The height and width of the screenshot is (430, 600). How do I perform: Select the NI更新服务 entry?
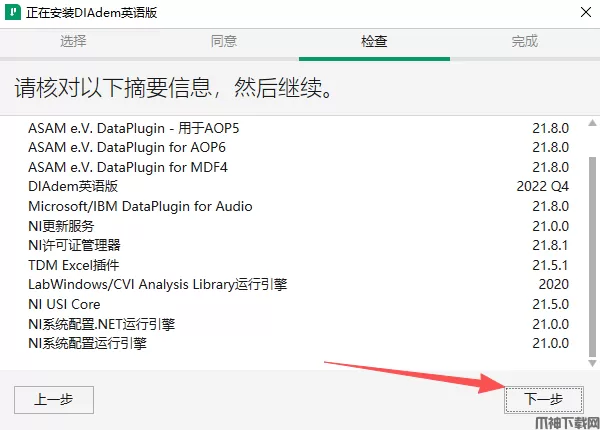pos(298,226)
